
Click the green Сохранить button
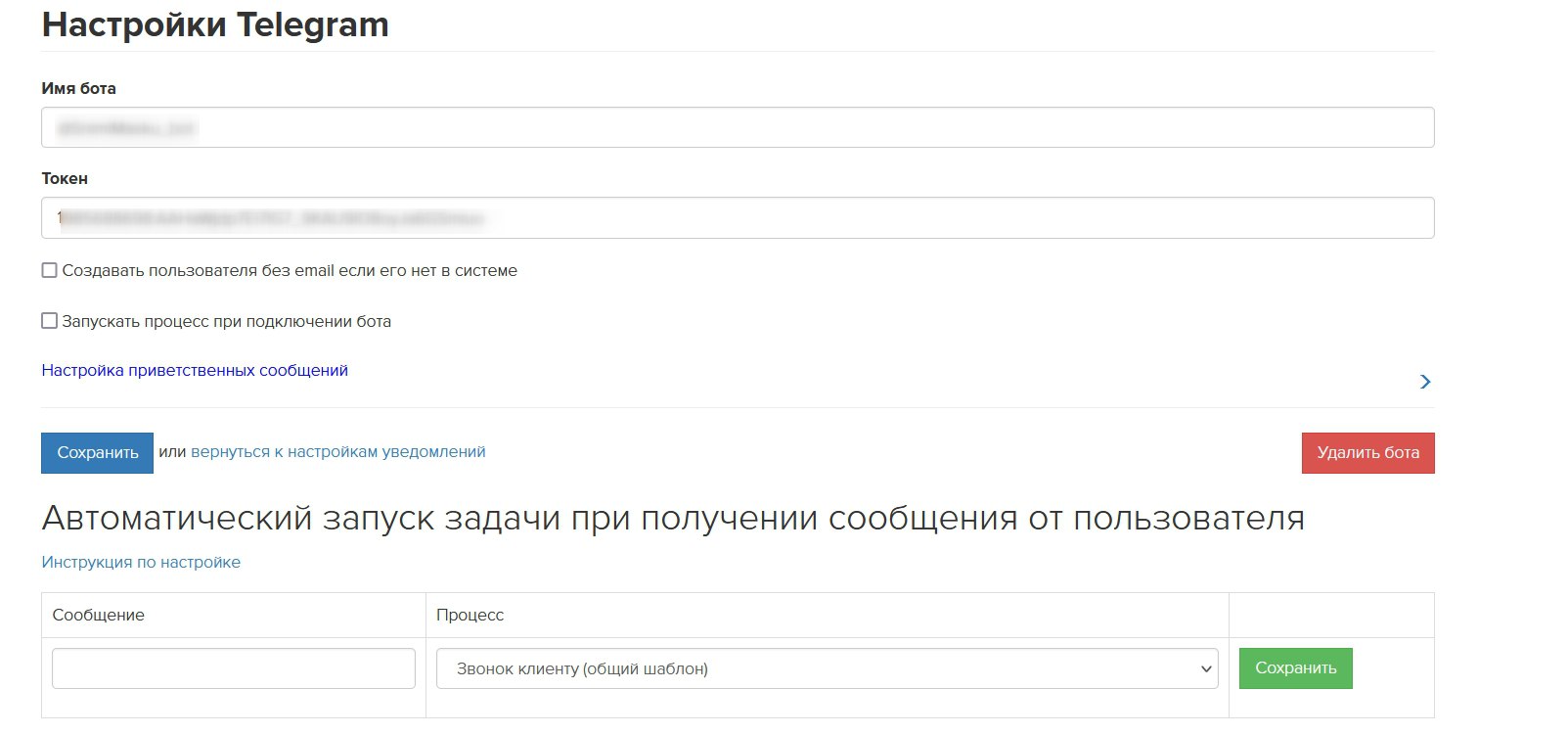click(1295, 668)
